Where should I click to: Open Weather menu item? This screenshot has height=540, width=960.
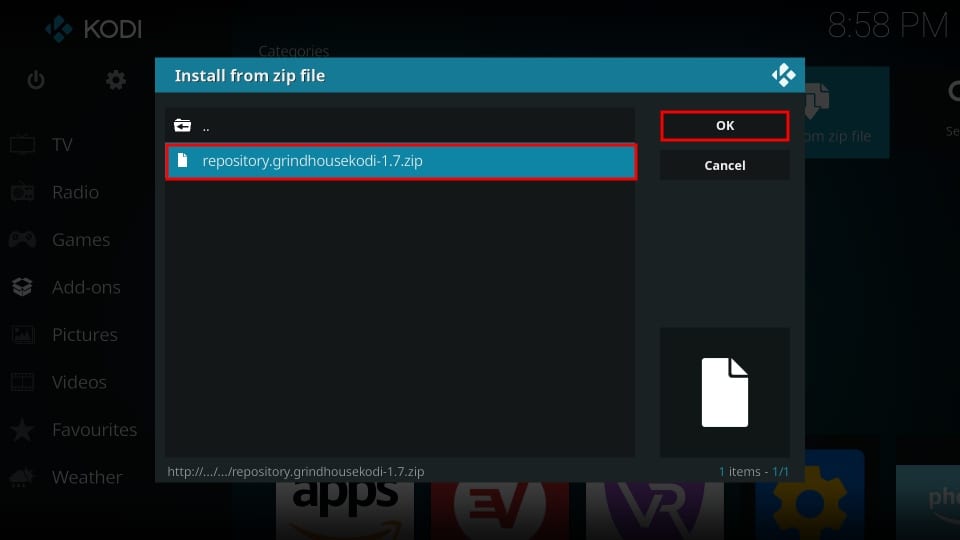pos(87,477)
